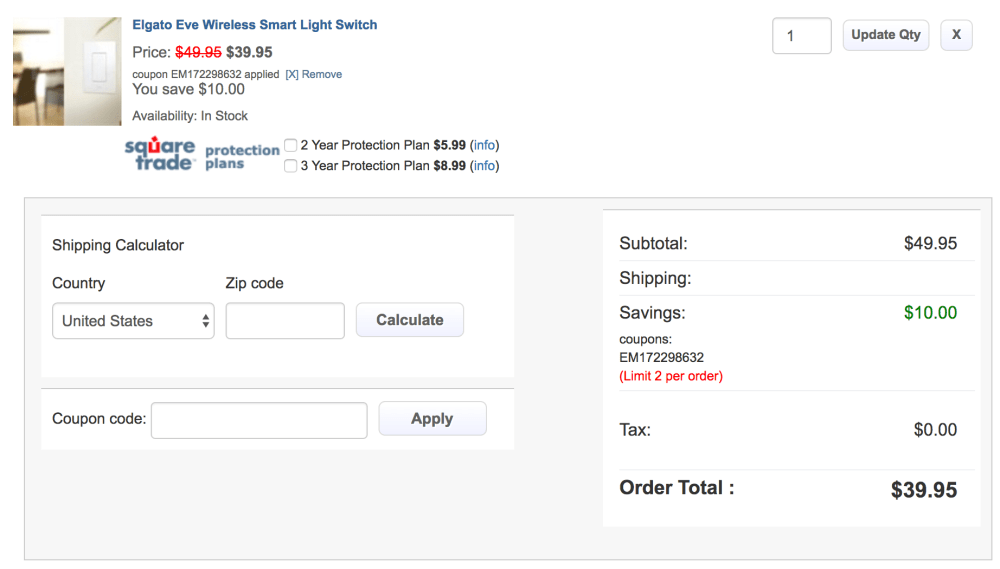View info link for 3 Year Protection Plan
1000x569 pixels.
[484, 166]
